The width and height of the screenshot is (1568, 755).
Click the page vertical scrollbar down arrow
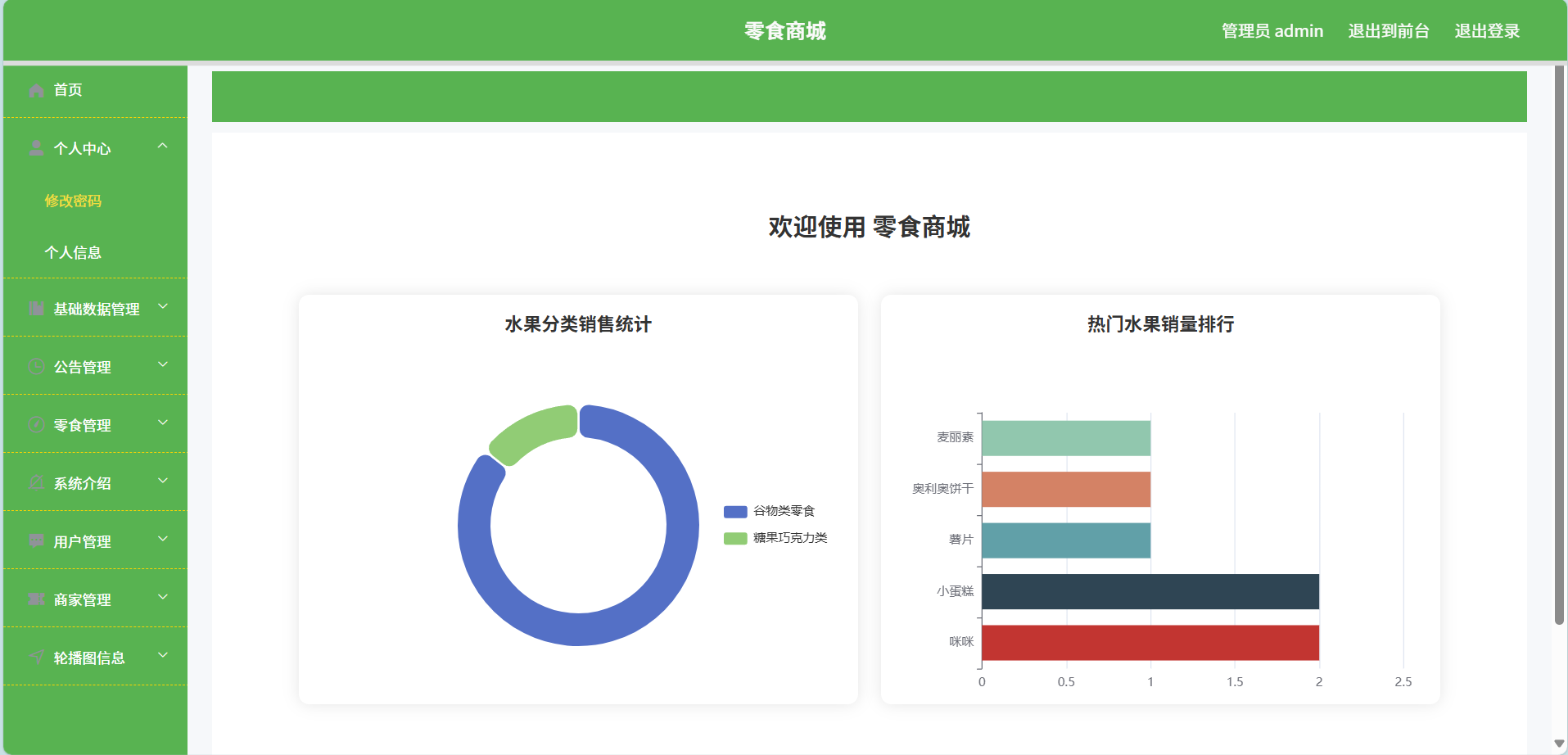(1559, 744)
